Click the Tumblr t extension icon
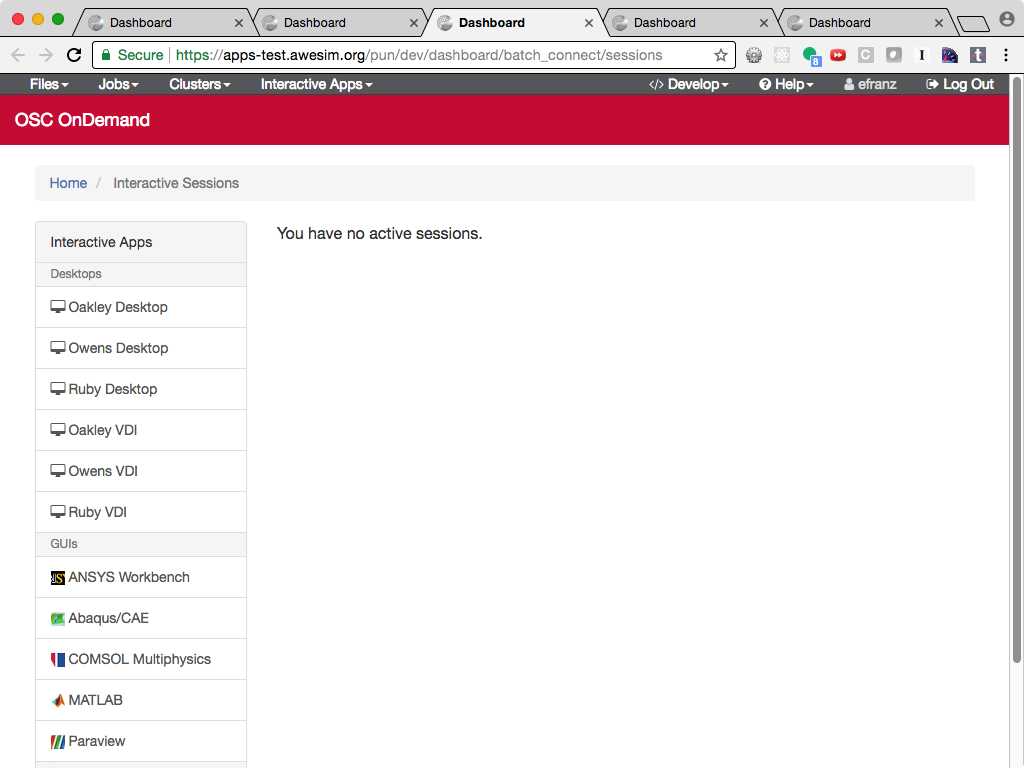This screenshot has height=768, width=1024. [978, 56]
